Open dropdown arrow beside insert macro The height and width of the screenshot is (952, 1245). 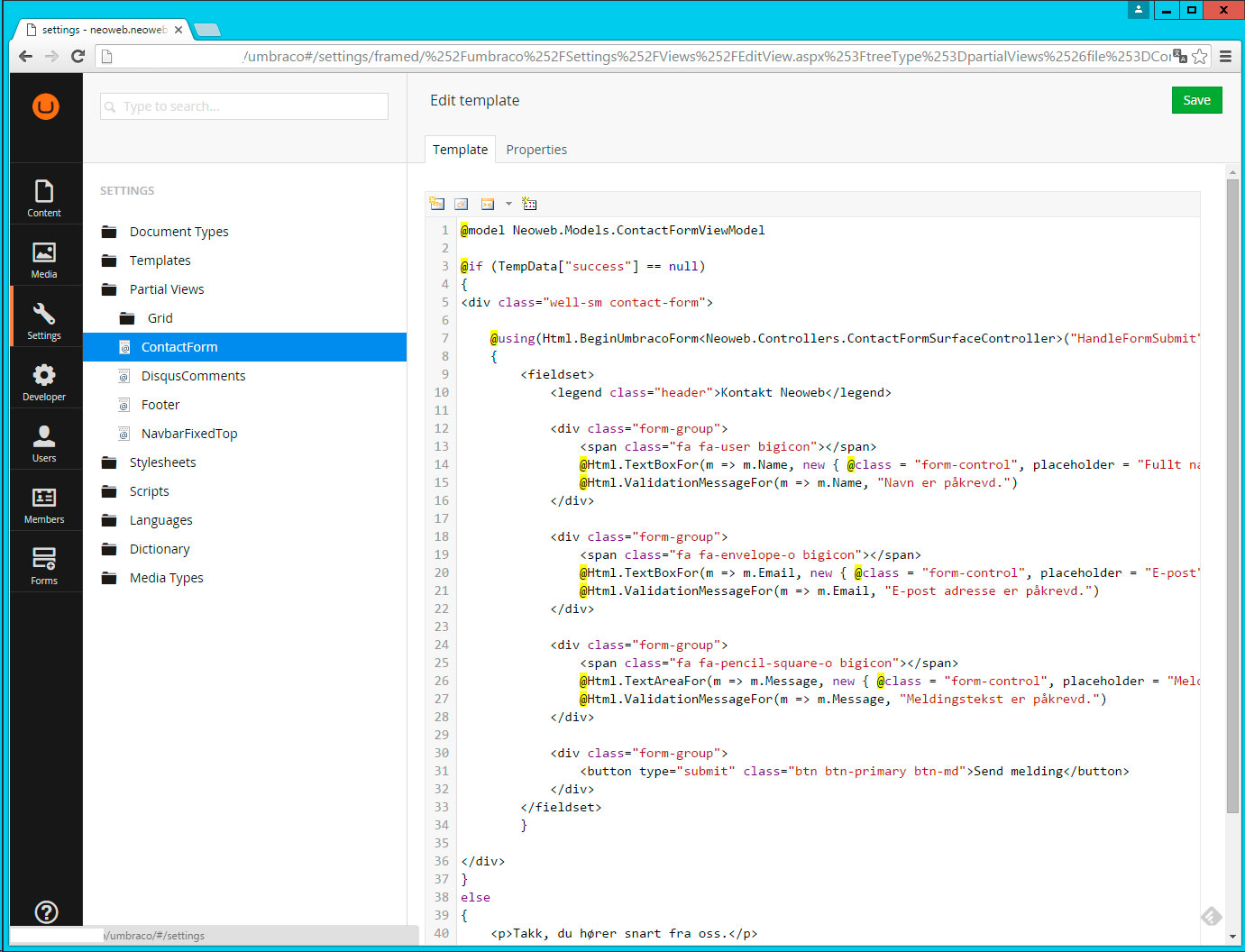pyautogui.click(x=508, y=204)
